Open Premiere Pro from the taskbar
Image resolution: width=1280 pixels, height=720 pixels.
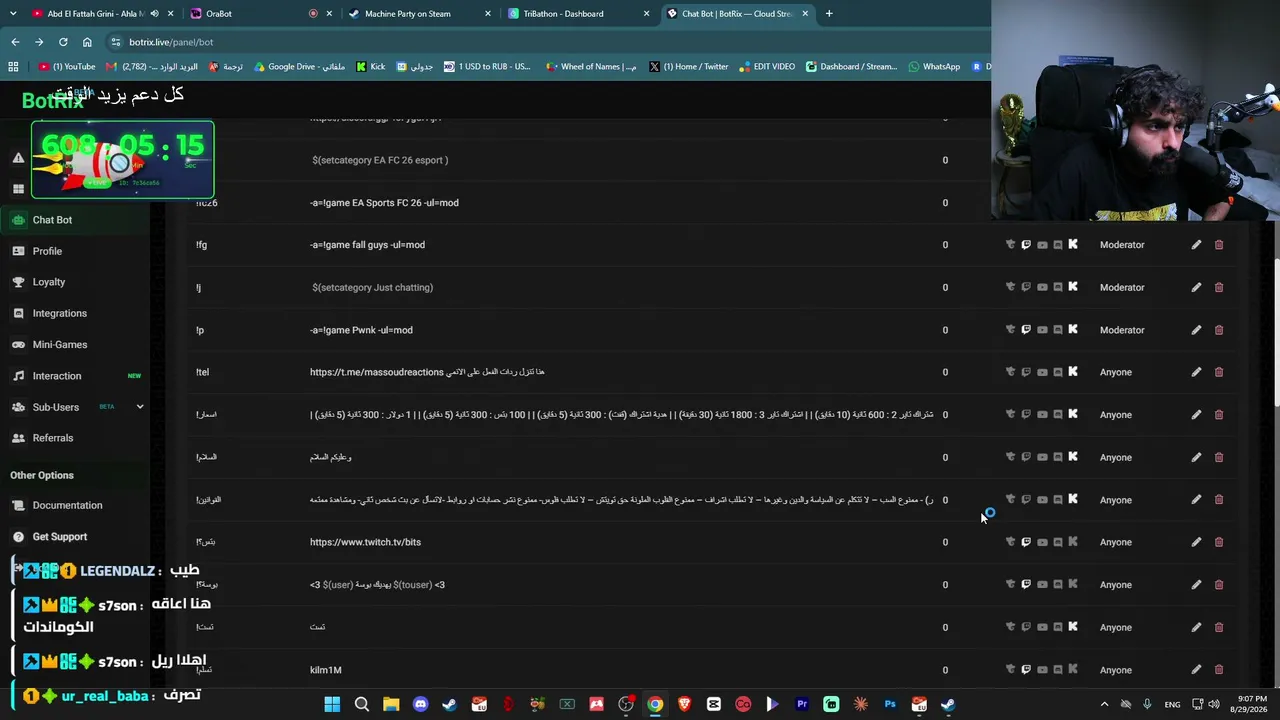802,704
